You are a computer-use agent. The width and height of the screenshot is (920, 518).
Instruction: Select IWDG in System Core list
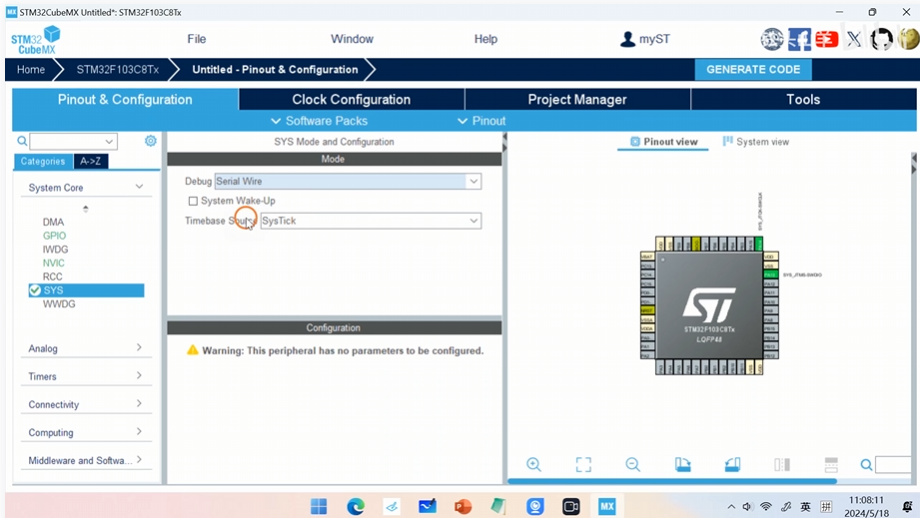55,249
